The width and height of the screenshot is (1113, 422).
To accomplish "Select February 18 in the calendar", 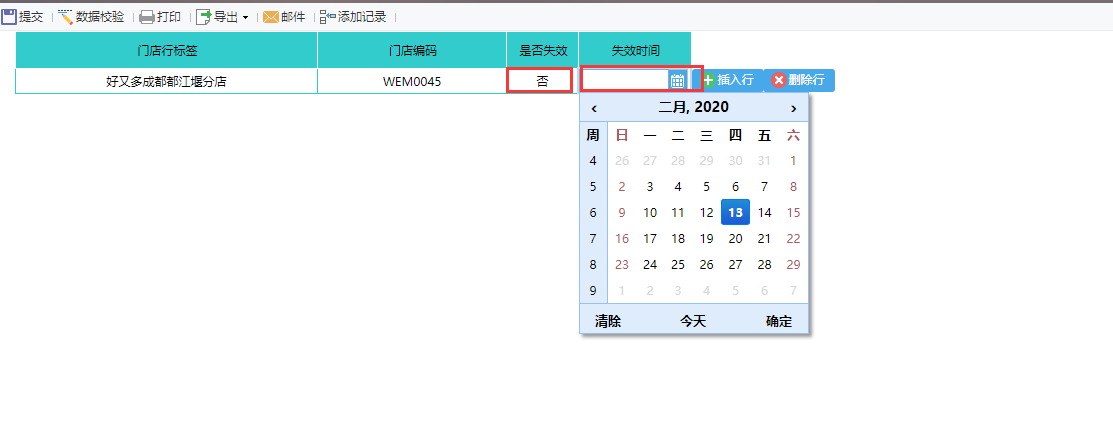I will click(x=678, y=238).
